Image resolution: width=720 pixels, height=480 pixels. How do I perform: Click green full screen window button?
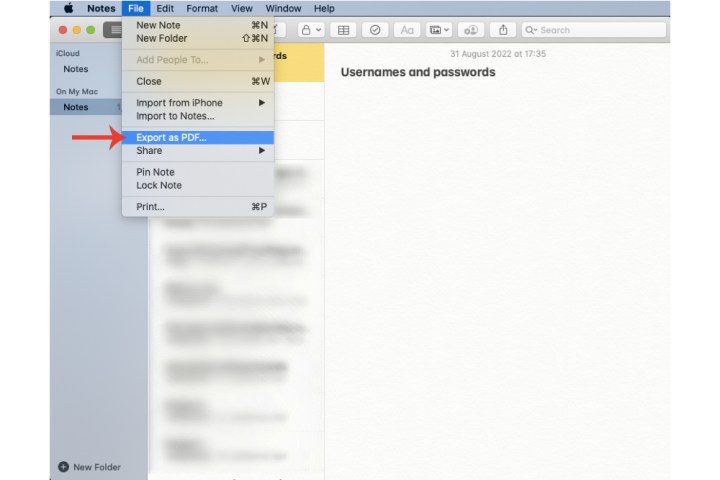[91, 30]
